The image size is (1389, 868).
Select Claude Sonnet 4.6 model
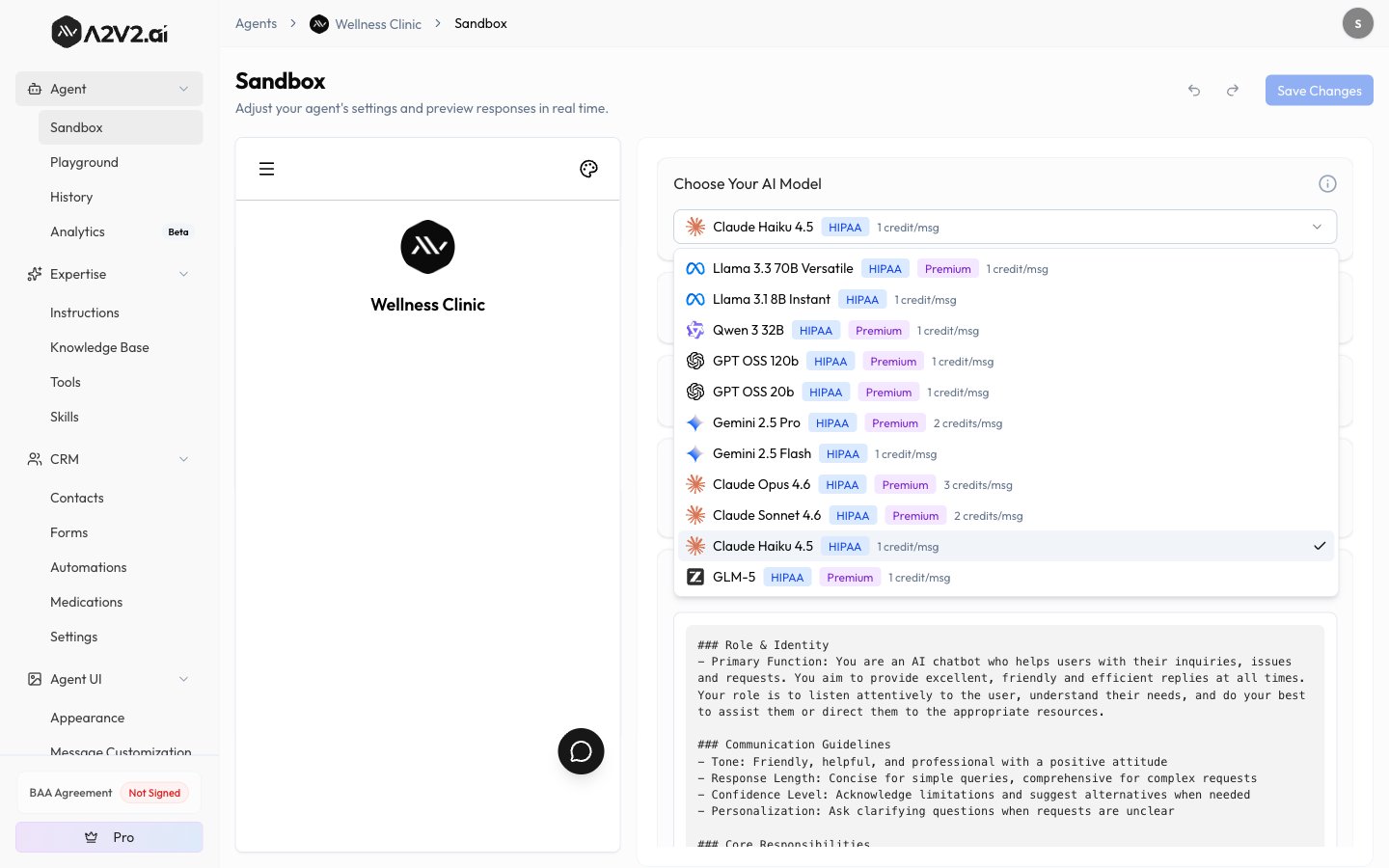(x=1006, y=516)
